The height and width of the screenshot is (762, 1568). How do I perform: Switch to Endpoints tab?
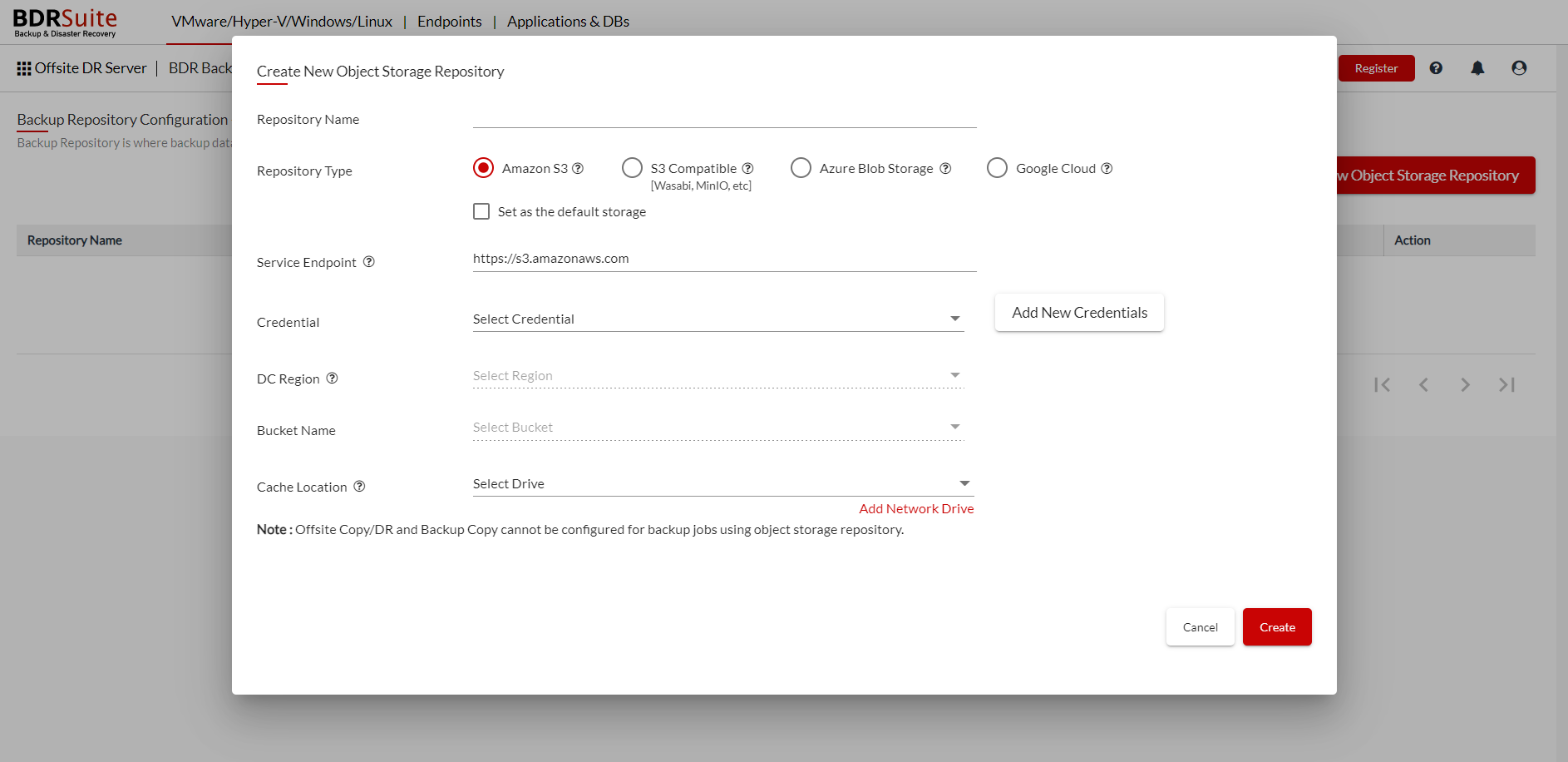click(450, 22)
